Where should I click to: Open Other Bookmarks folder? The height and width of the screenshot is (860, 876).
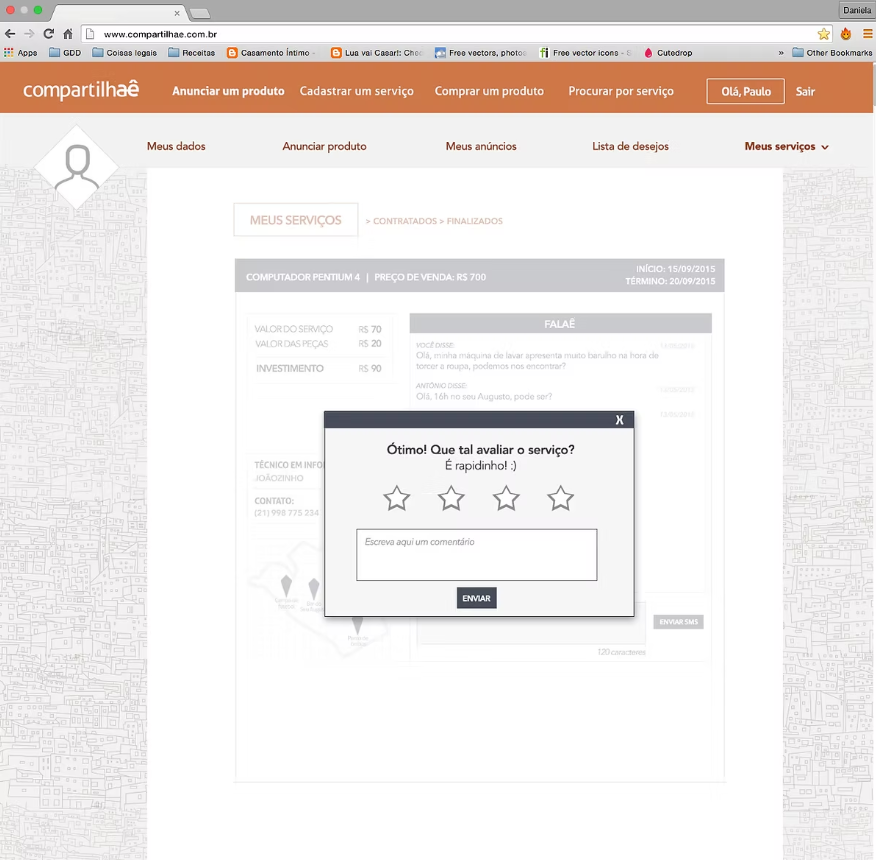[832, 53]
